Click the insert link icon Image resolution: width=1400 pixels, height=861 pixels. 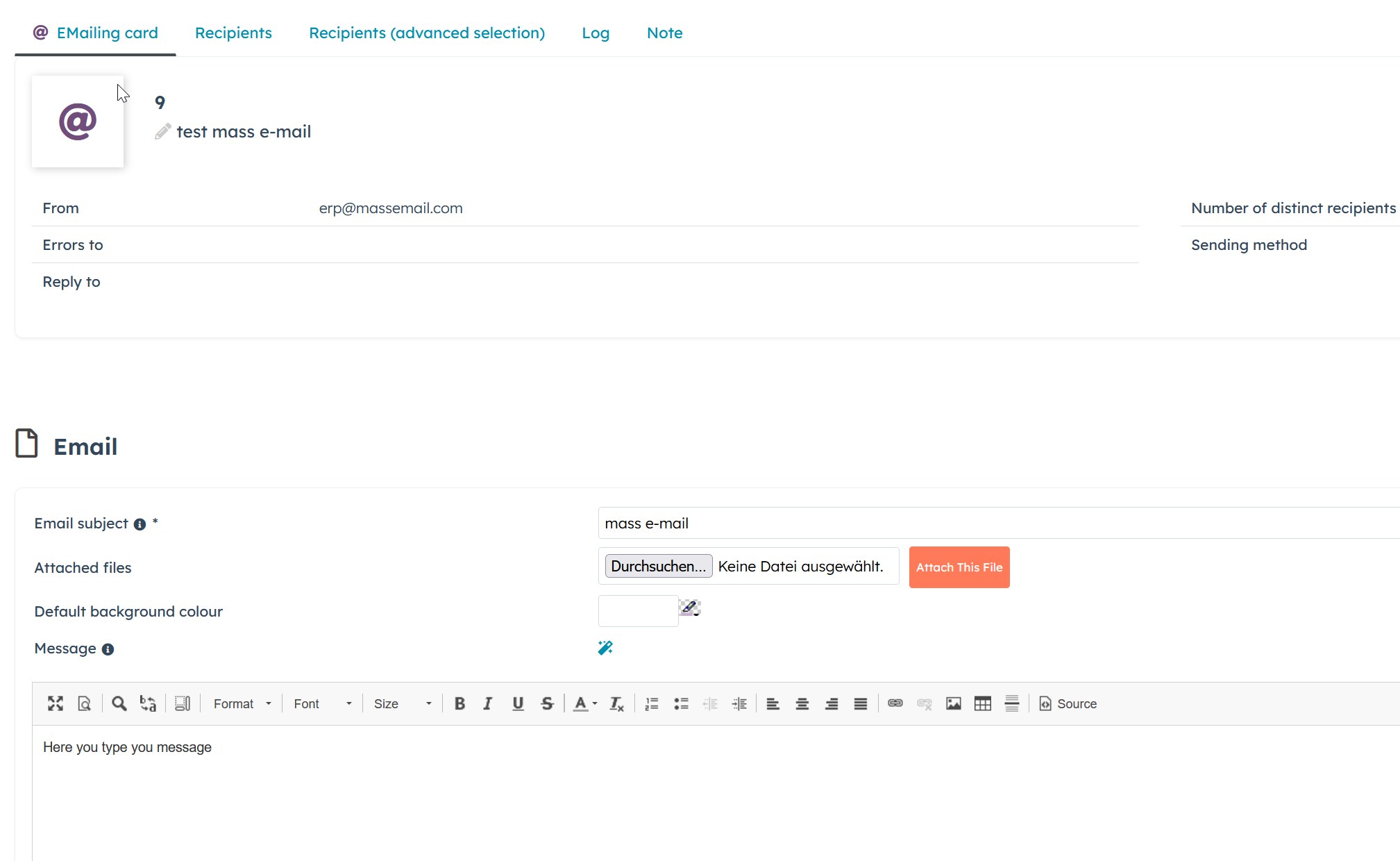click(x=895, y=703)
